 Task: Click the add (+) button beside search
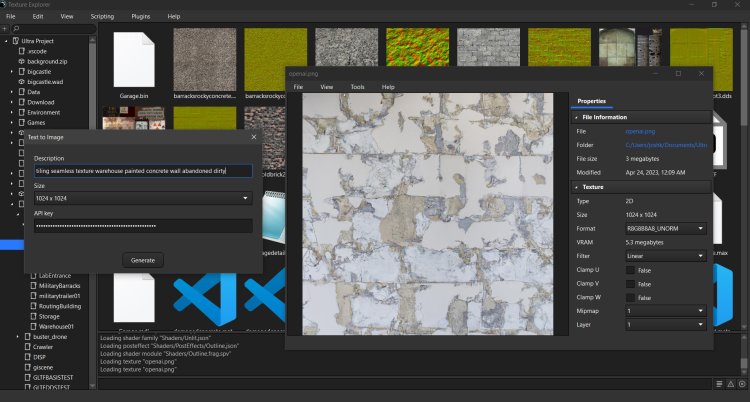pos(5,29)
